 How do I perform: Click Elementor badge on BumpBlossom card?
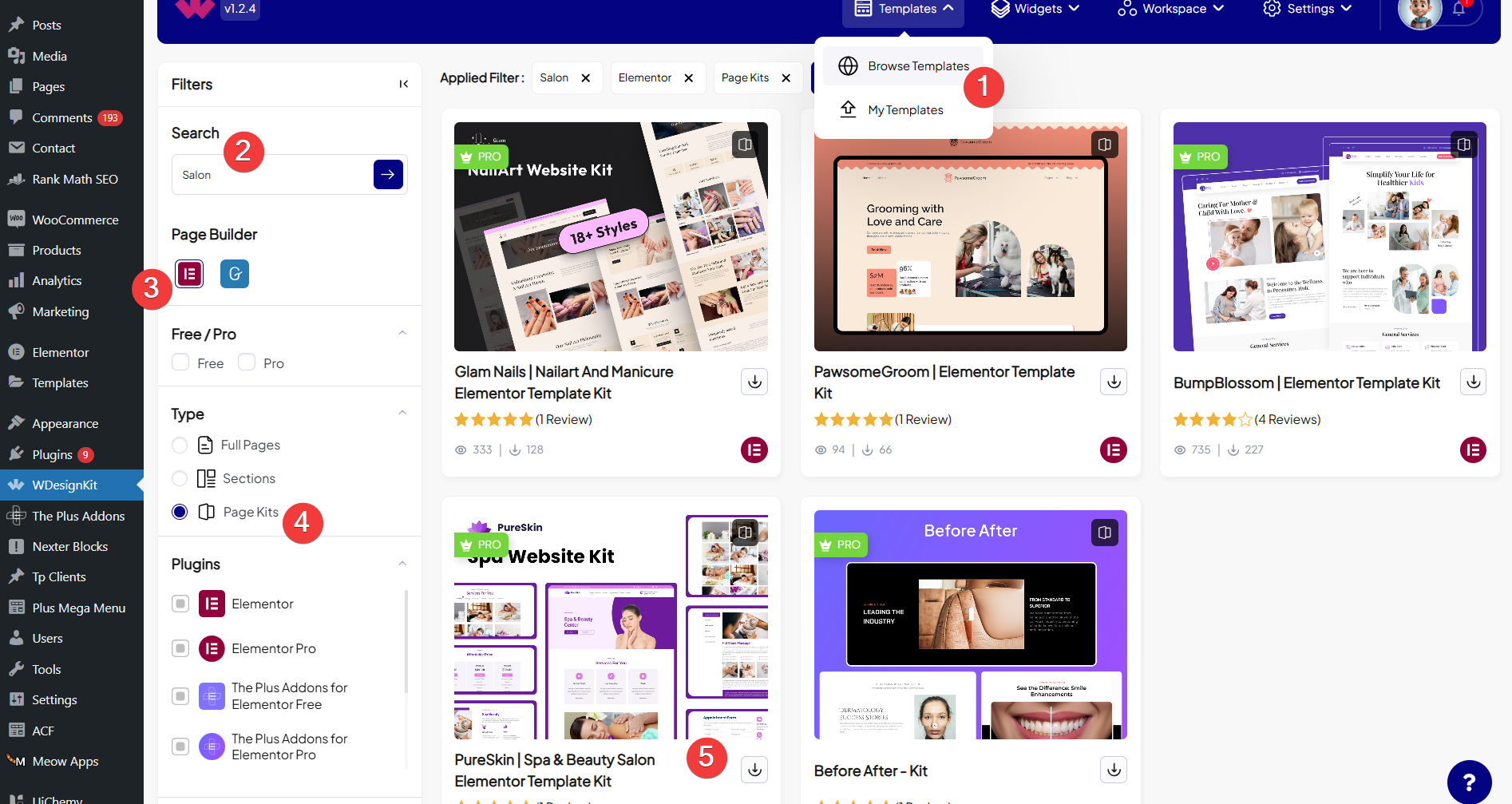1474,450
